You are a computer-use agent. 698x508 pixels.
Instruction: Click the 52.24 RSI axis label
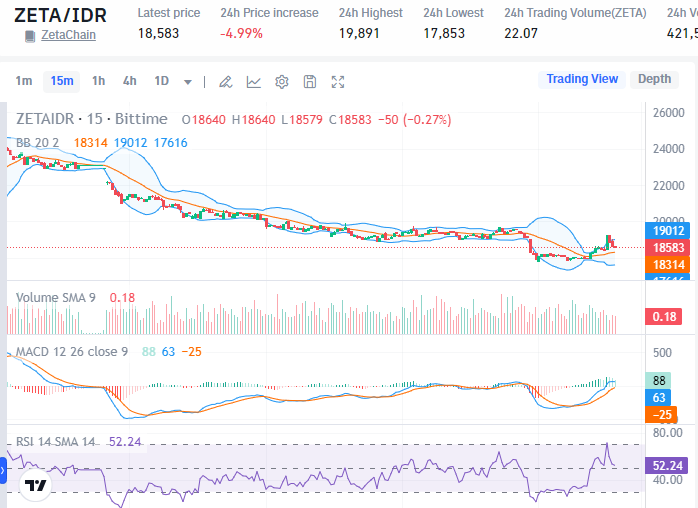[x=667, y=466]
